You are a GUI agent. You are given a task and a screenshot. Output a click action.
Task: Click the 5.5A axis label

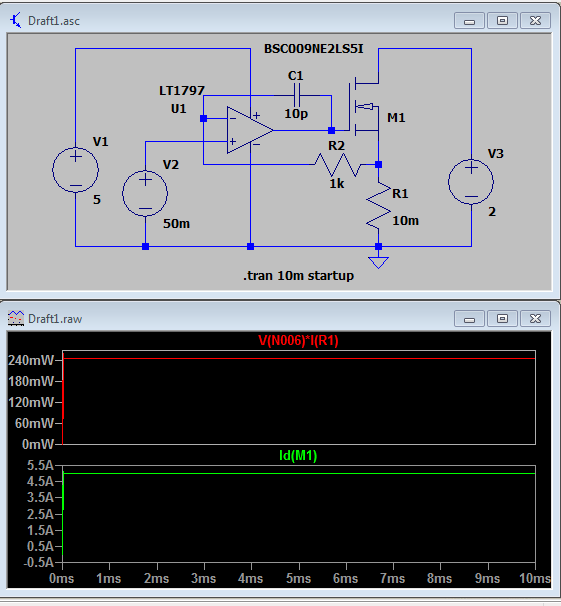point(41,465)
